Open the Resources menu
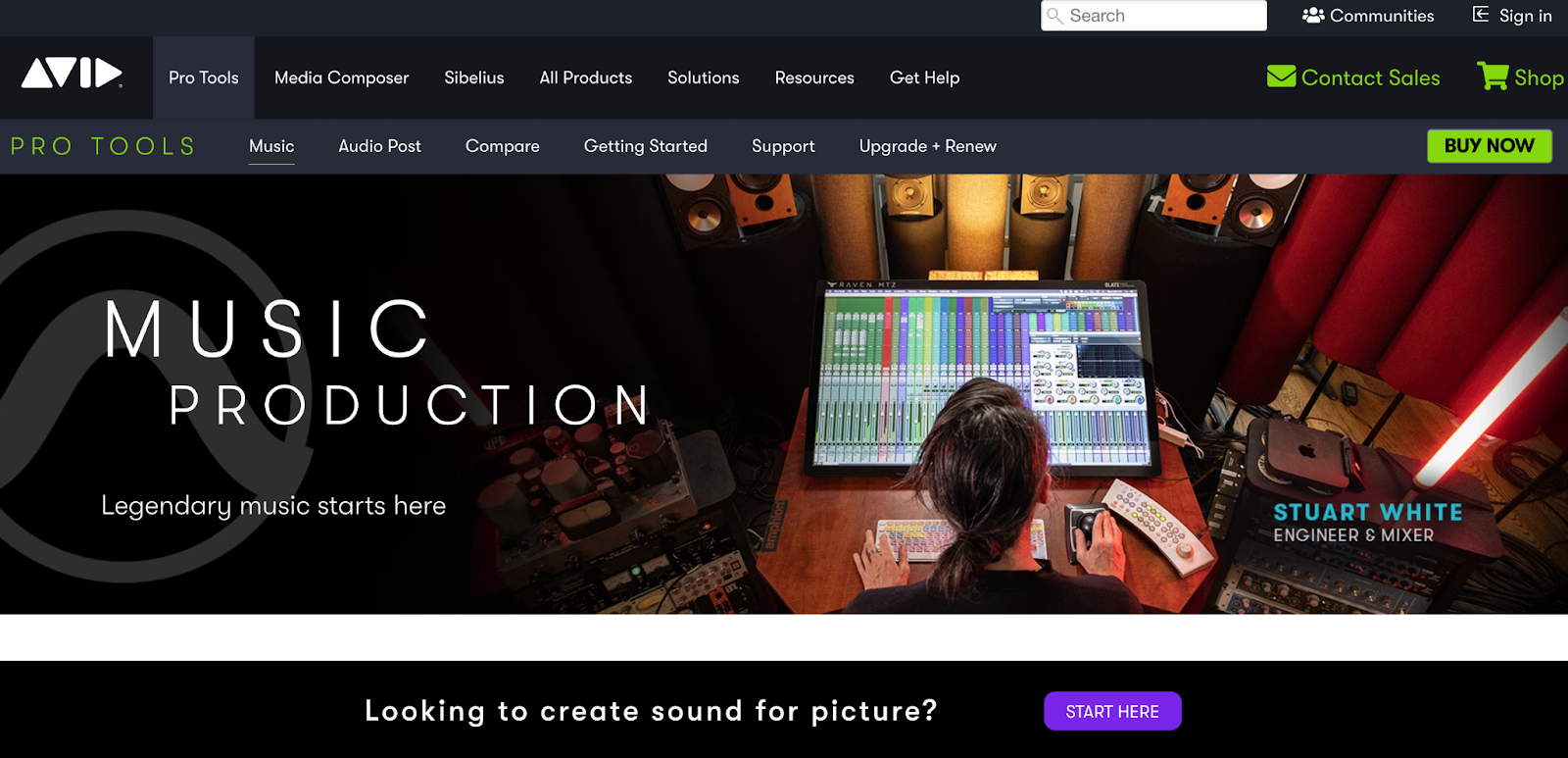1568x758 pixels. click(x=814, y=77)
